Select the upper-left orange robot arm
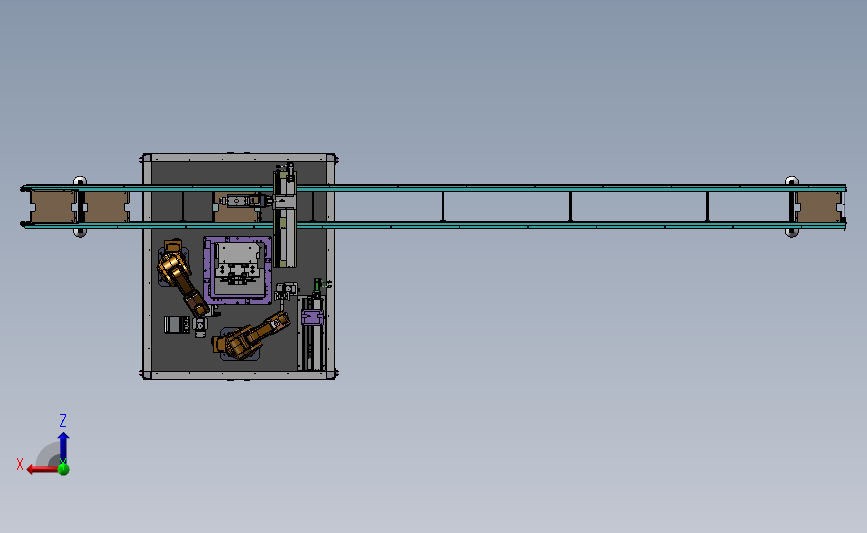This screenshot has width=867, height=533. [x=181, y=276]
